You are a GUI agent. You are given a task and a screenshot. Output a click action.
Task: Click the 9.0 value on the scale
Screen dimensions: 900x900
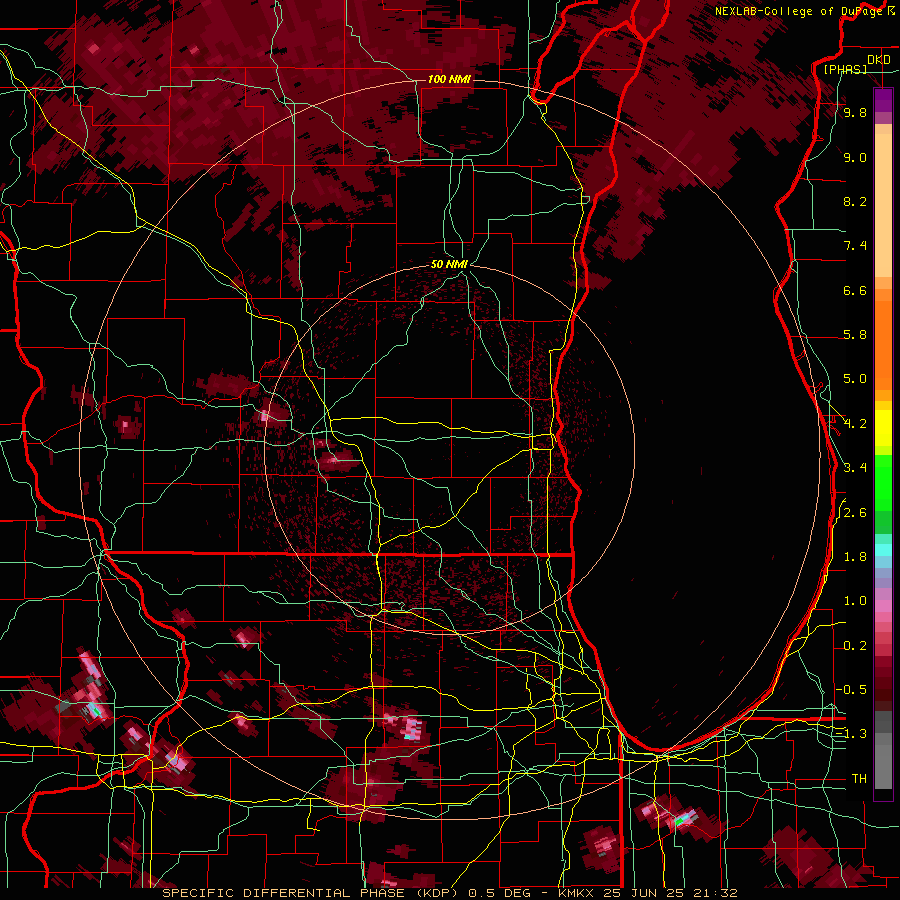[x=855, y=157]
